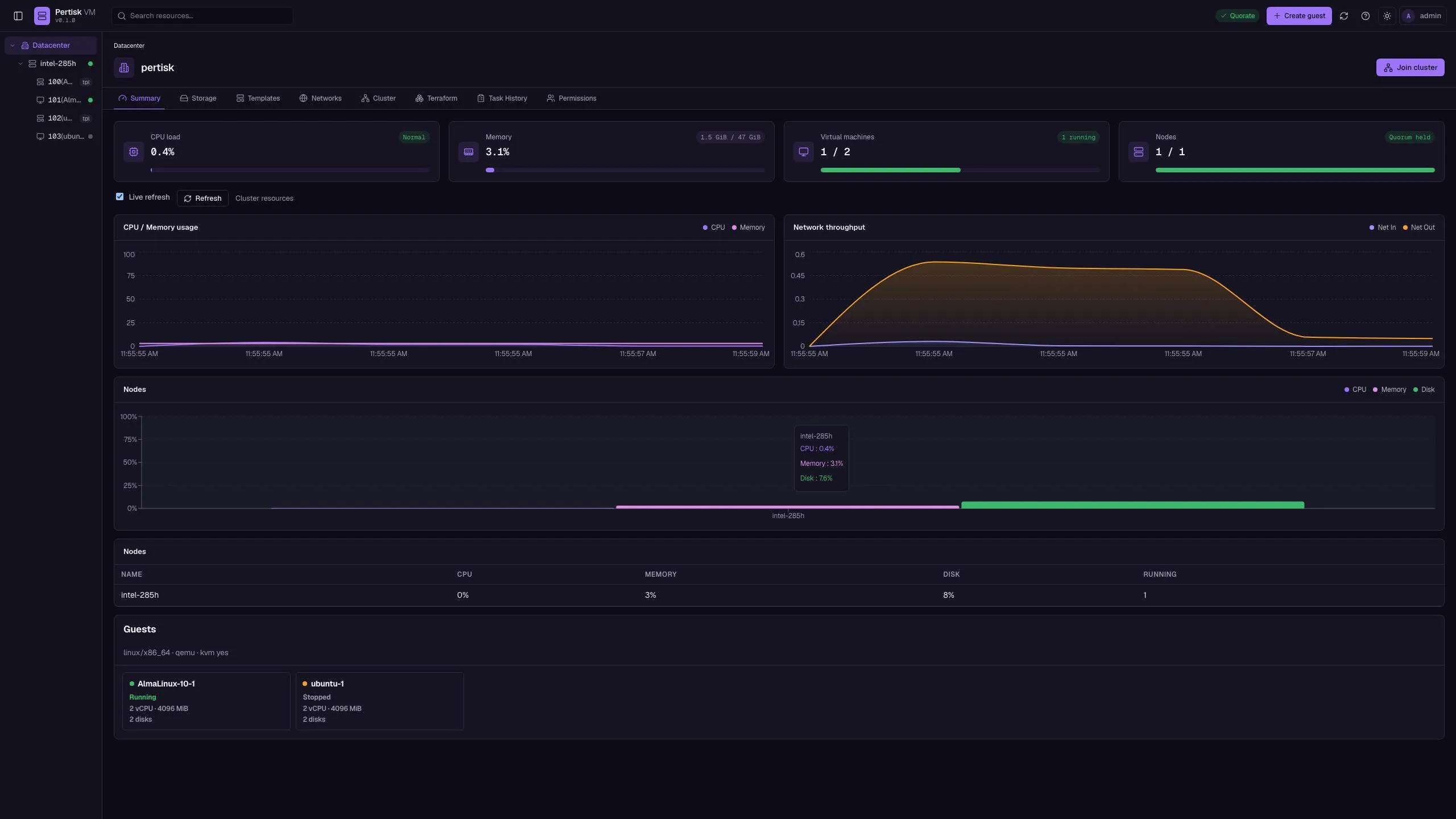Toggle the Net In legend swatch

1372,227
